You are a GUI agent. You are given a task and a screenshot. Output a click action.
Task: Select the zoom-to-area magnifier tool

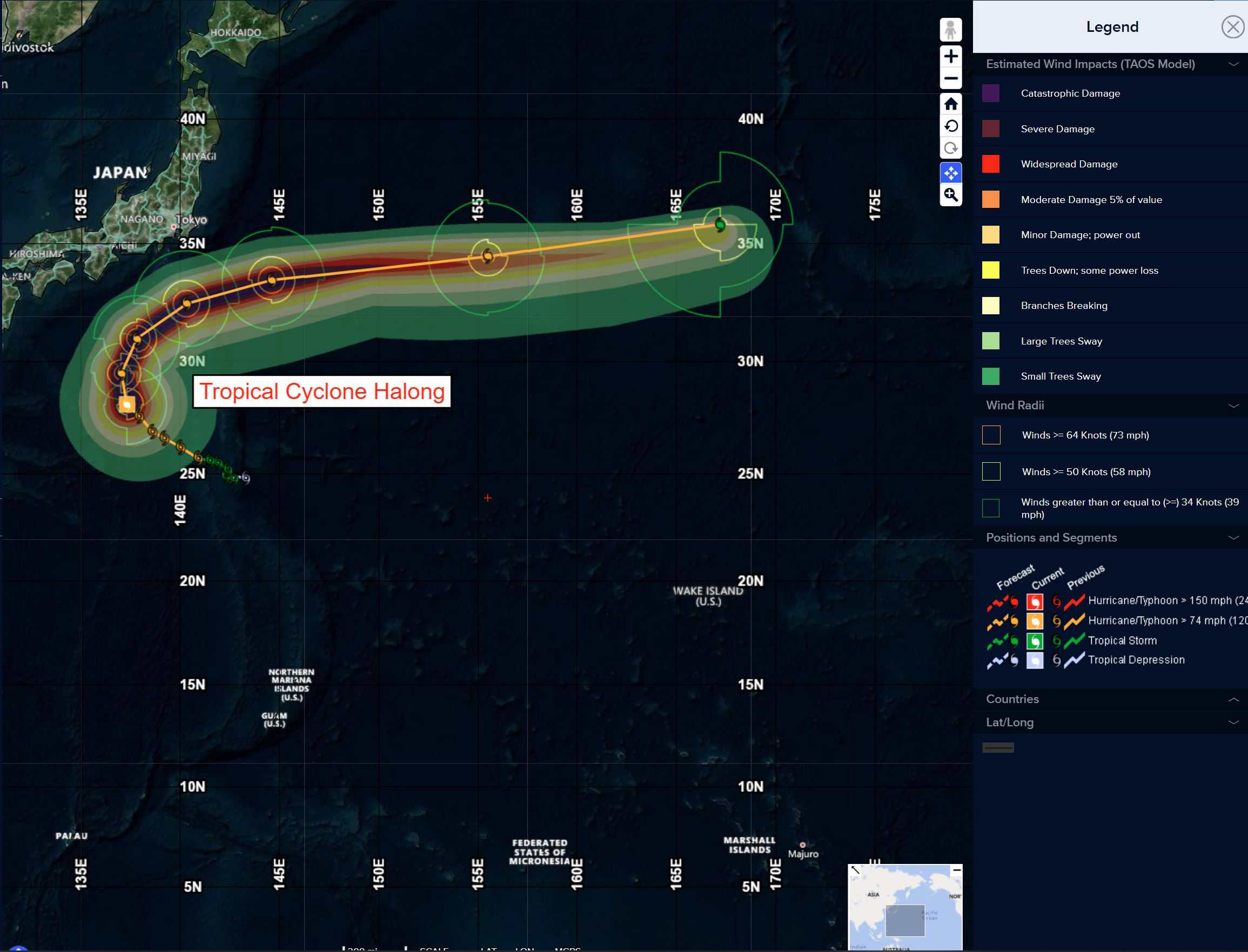951,195
